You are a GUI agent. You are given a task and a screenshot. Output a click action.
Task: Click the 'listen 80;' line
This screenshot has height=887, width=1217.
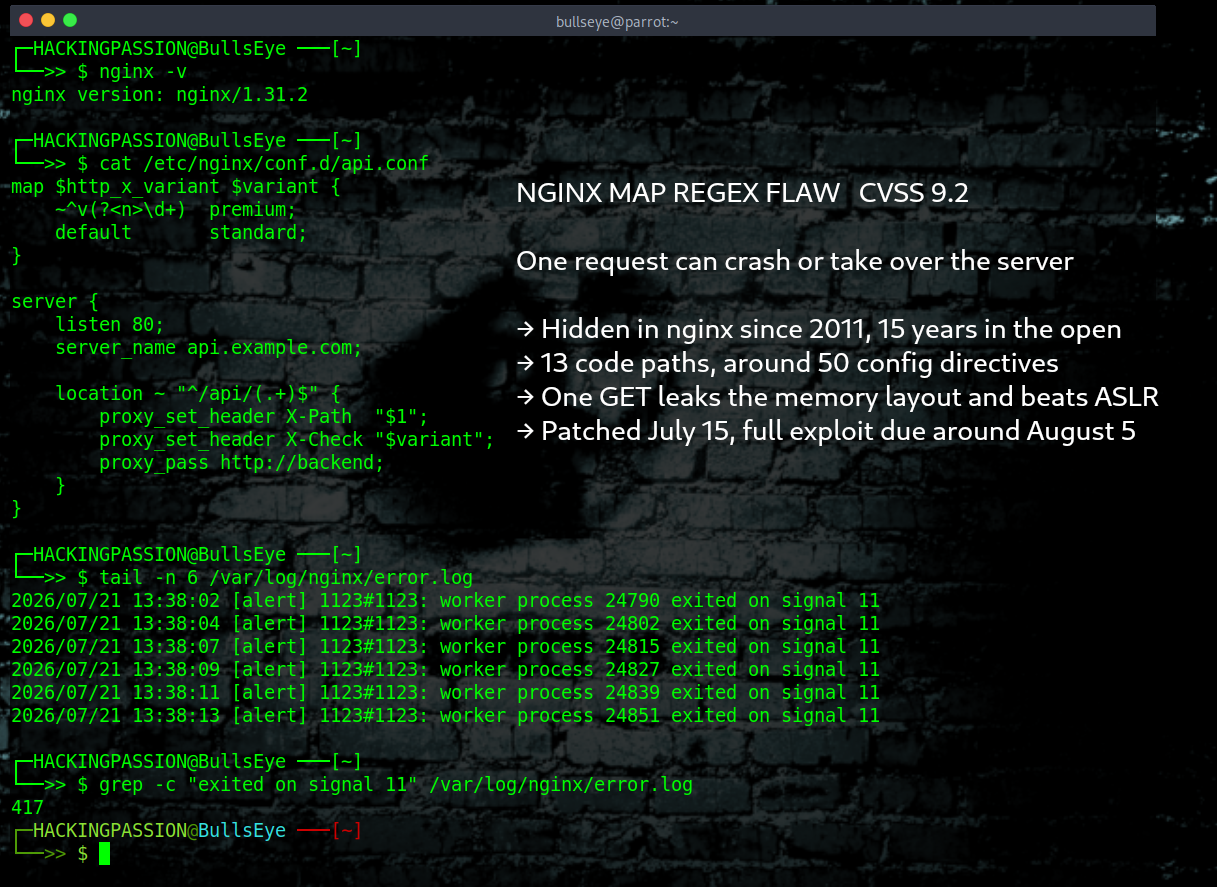110,325
